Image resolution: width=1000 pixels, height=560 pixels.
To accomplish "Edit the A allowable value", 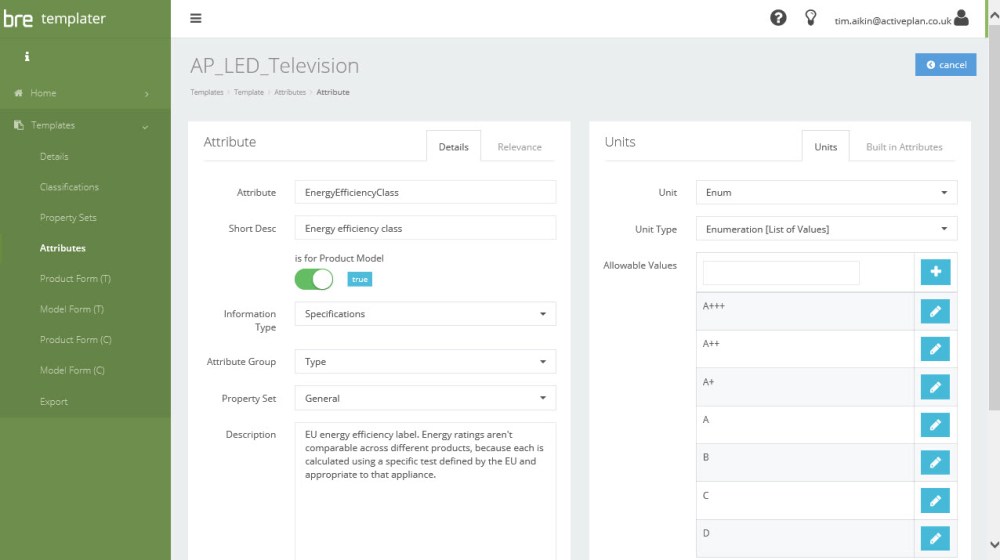I will [x=935, y=425].
